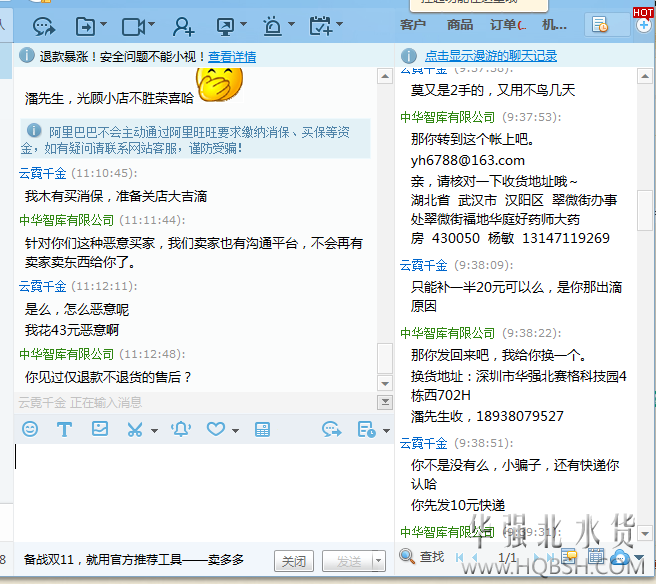Switch to the 客户 tab
The image size is (656, 584).
(413, 25)
